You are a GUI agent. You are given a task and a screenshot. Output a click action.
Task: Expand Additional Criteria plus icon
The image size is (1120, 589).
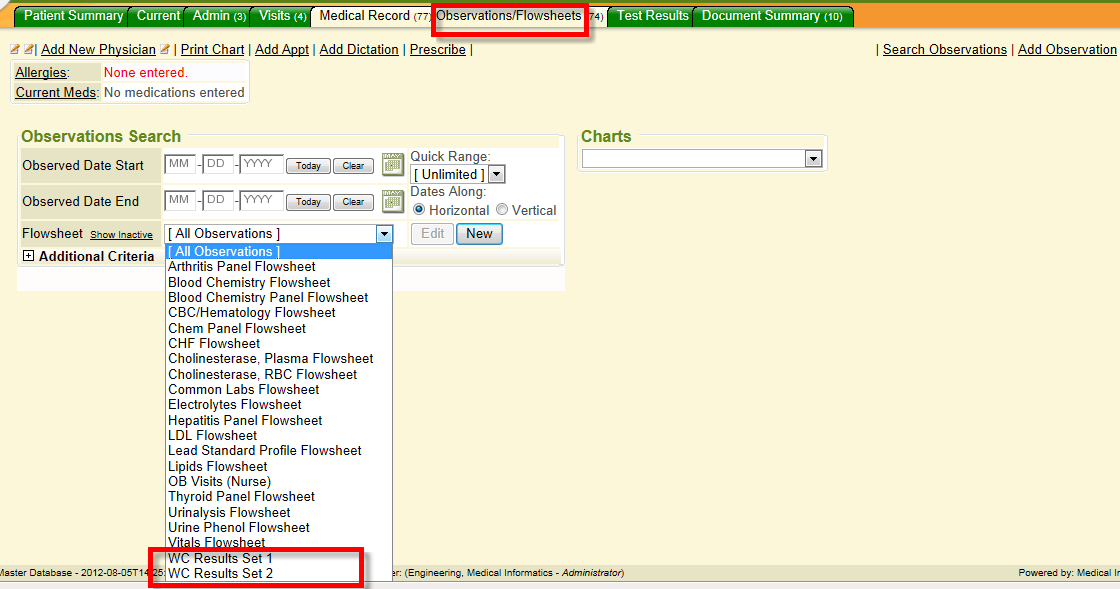pyautogui.click(x=28, y=256)
